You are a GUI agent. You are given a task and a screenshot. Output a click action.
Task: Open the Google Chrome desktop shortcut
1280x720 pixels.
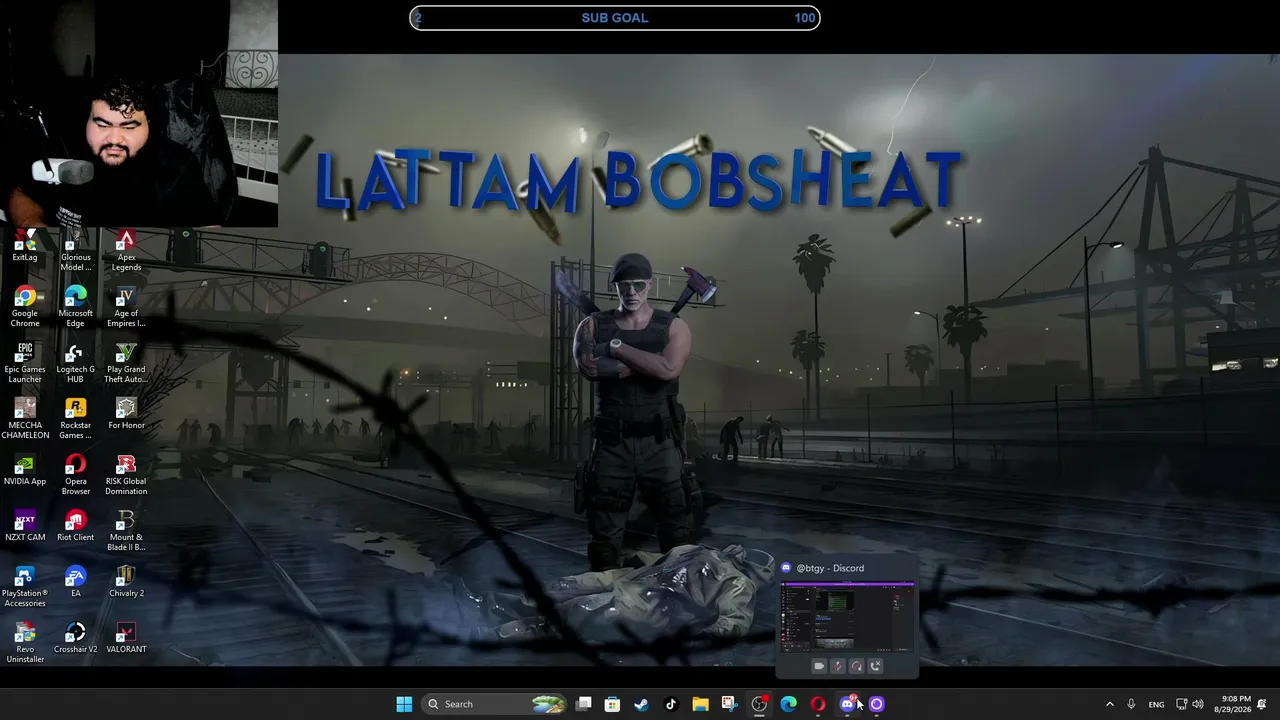(25, 308)
